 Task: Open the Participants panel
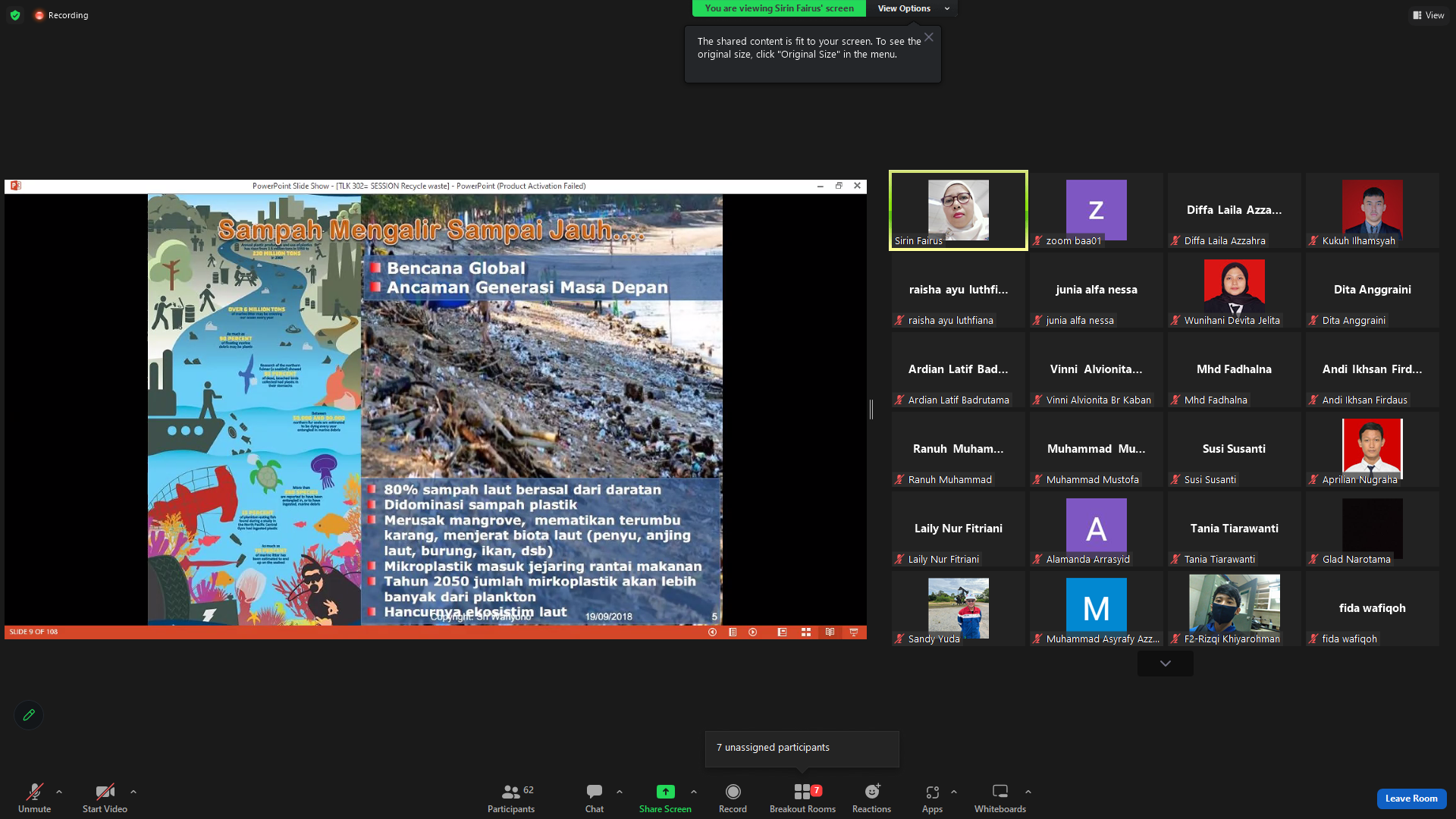pyautogui.click(x=511, y=798)
